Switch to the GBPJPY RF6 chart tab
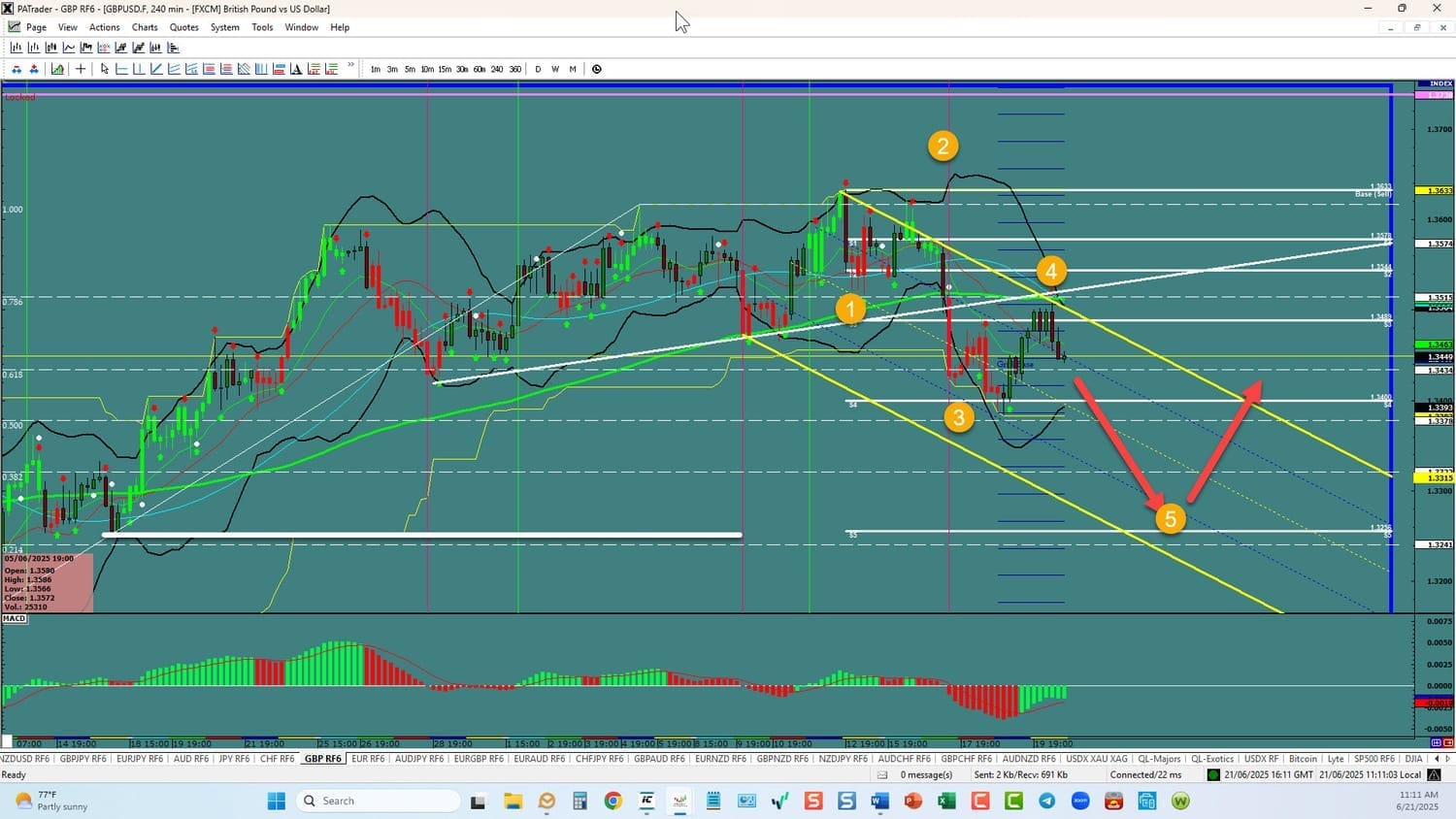The height and width of the screenshot is (819, 1456). coord(83,759)
